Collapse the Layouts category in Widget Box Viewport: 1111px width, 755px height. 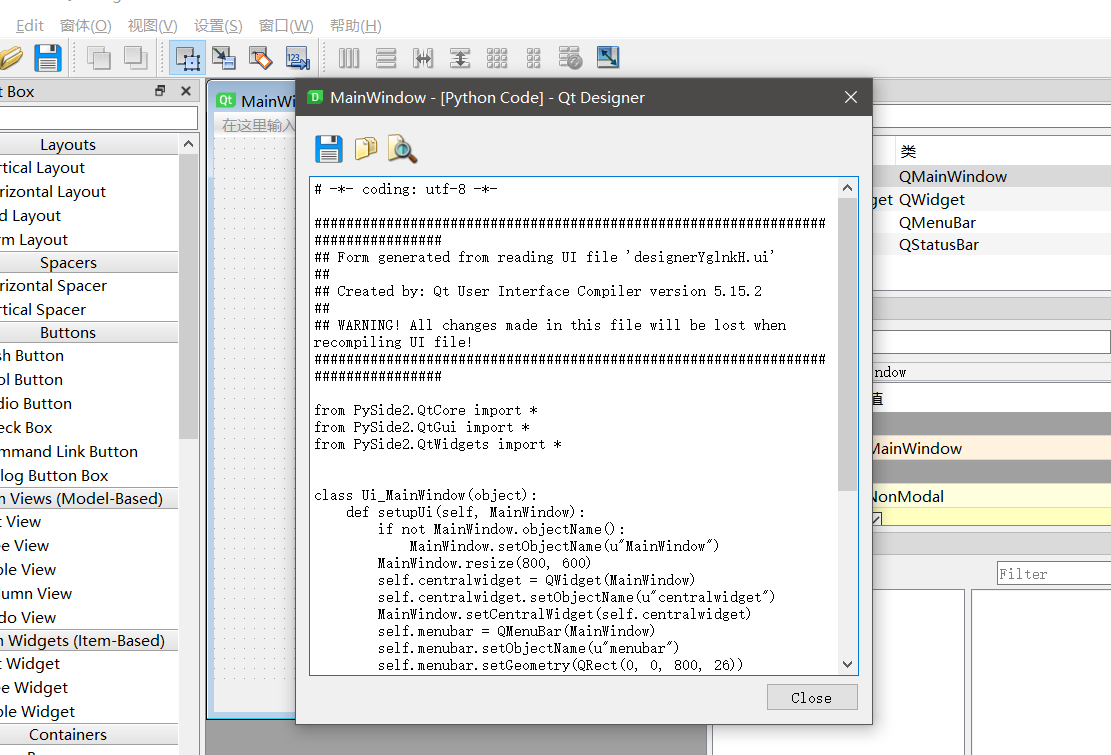point(89,144)
